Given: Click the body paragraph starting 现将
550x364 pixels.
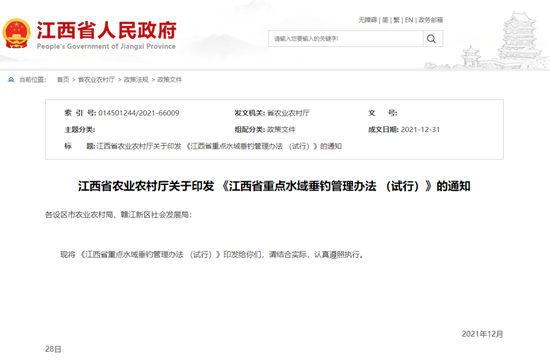Looking at the screenshot, I should click(x=212, y=255).
